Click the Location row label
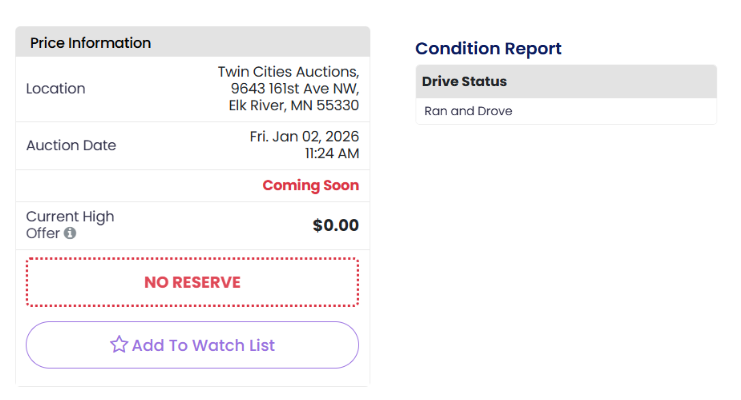 pos(56,89)
